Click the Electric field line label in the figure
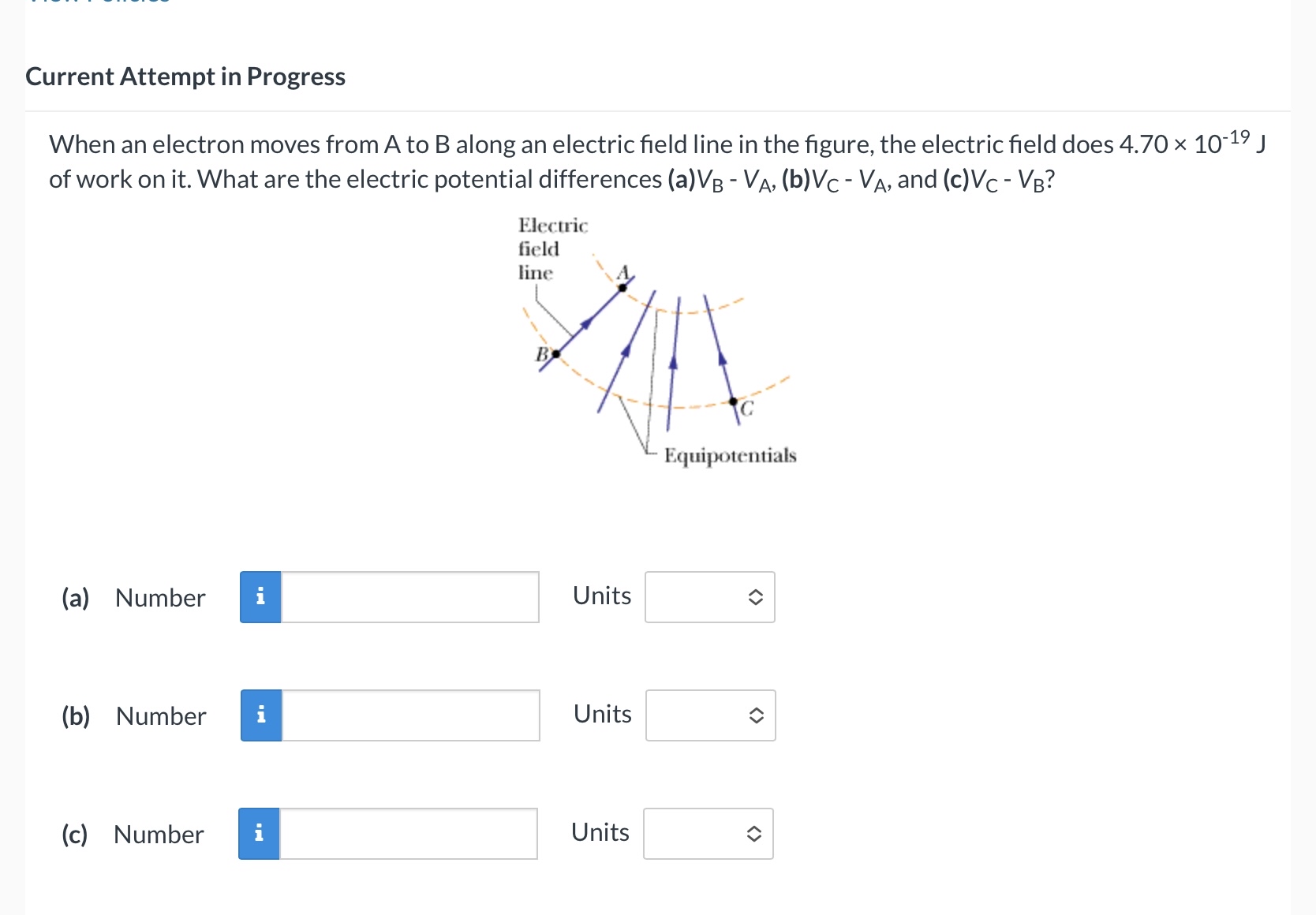The width and height of the screenshot is (1316, 915). [x=551, y=249]
